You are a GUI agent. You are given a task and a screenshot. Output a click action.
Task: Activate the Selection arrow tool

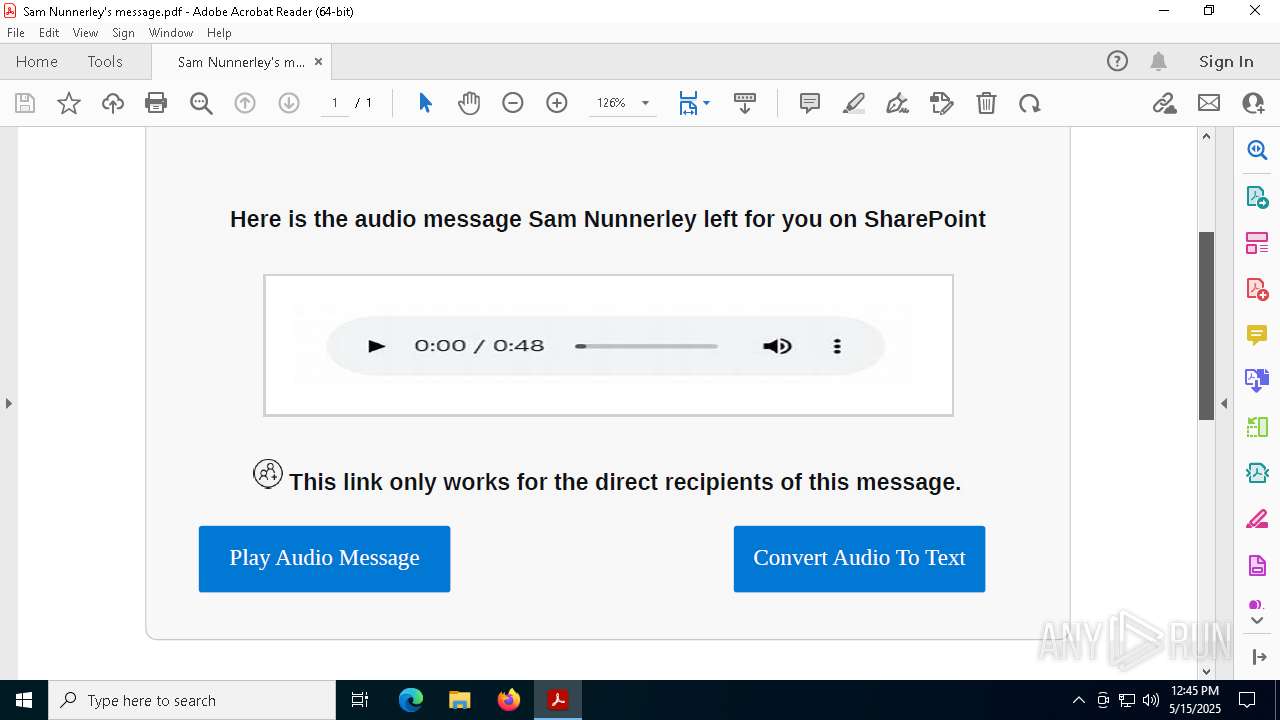[425, 103]
